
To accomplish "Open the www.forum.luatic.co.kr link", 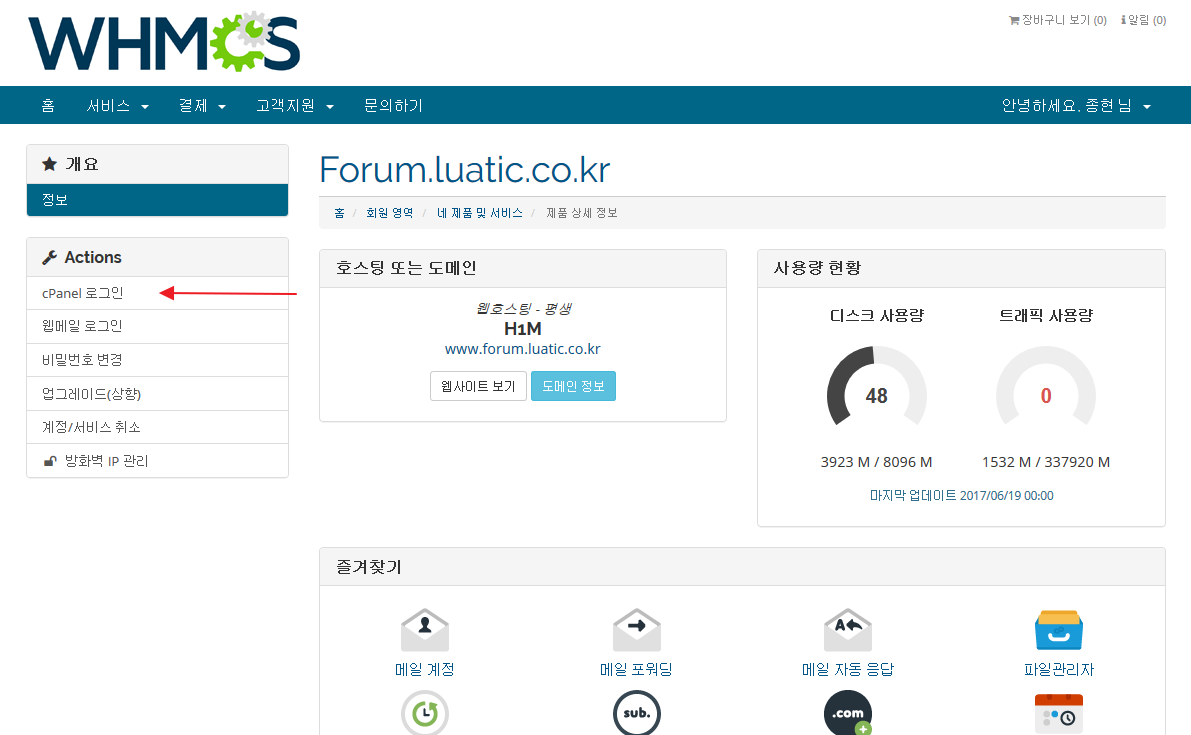I will (x=522, y=348).
